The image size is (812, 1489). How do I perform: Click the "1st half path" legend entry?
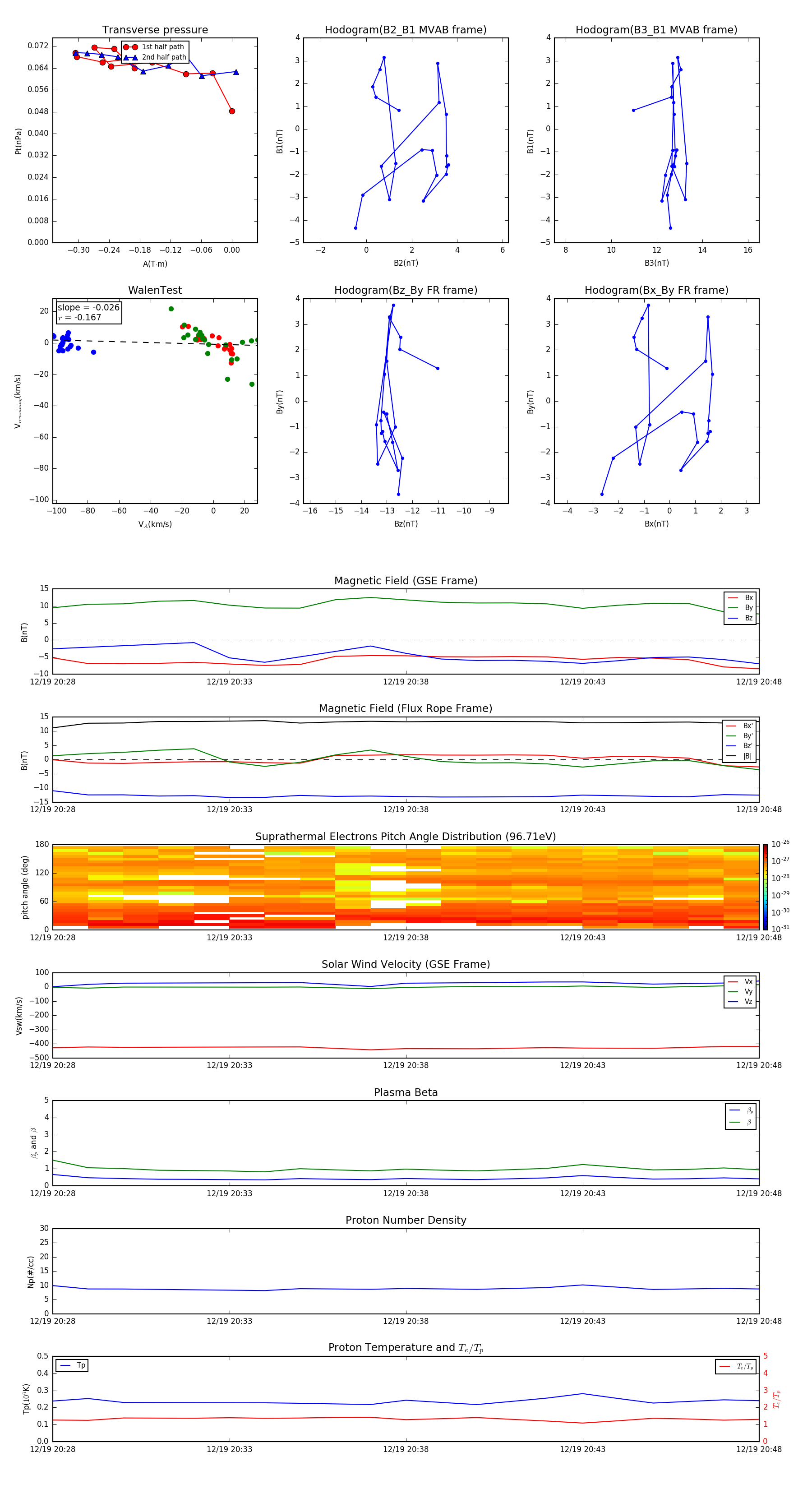[155, 47]
